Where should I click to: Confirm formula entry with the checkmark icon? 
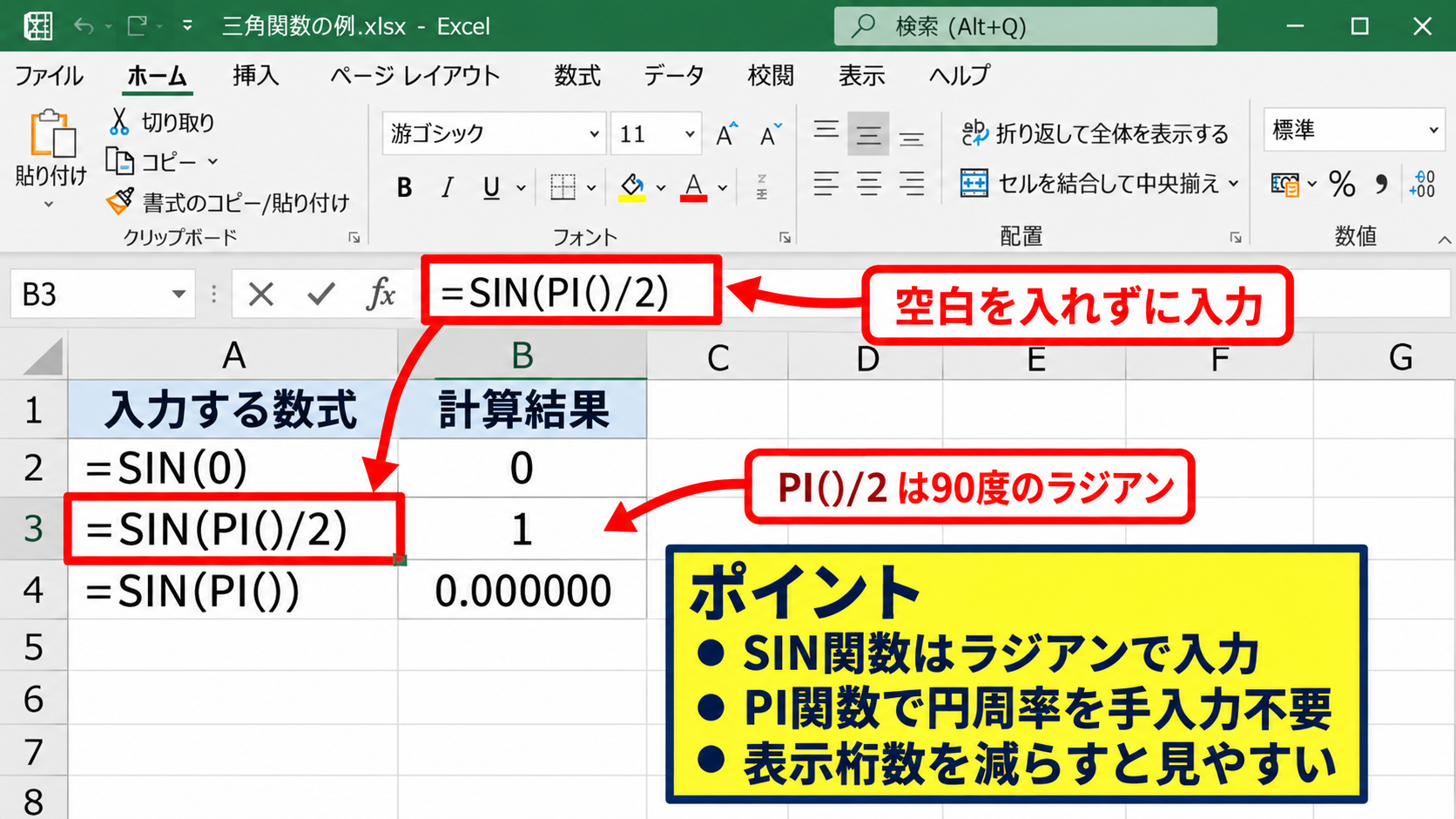point(321,294)
